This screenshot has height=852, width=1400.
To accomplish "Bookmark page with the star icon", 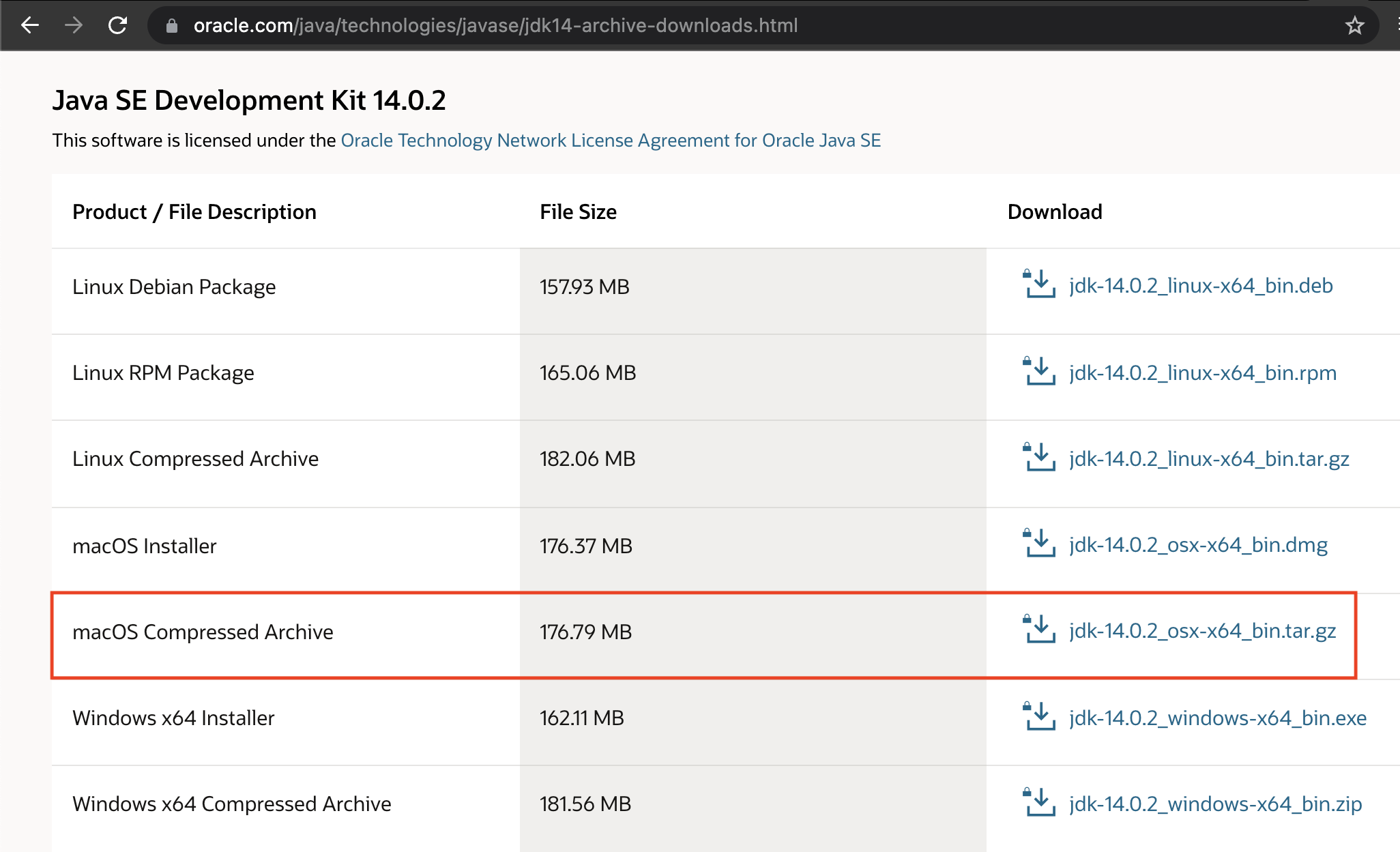I will coord(1354,26).
